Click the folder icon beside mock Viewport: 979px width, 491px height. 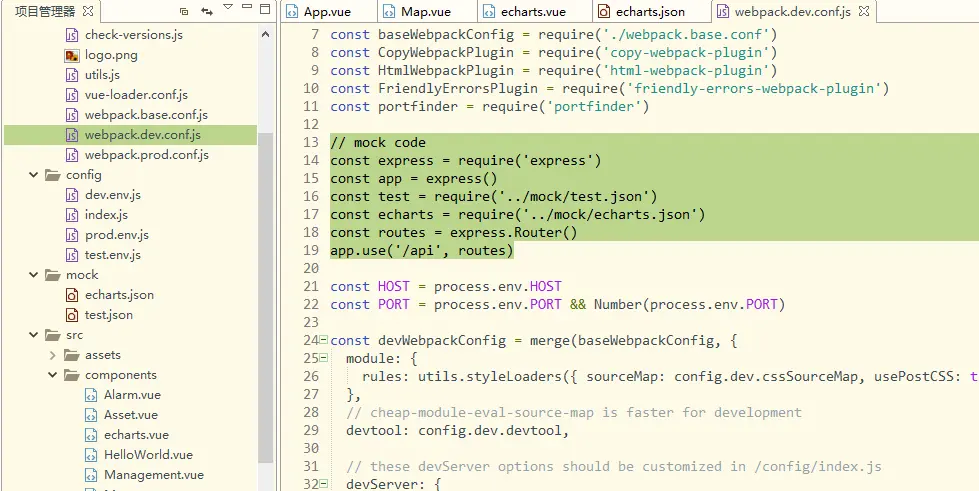tap(53, 275)
